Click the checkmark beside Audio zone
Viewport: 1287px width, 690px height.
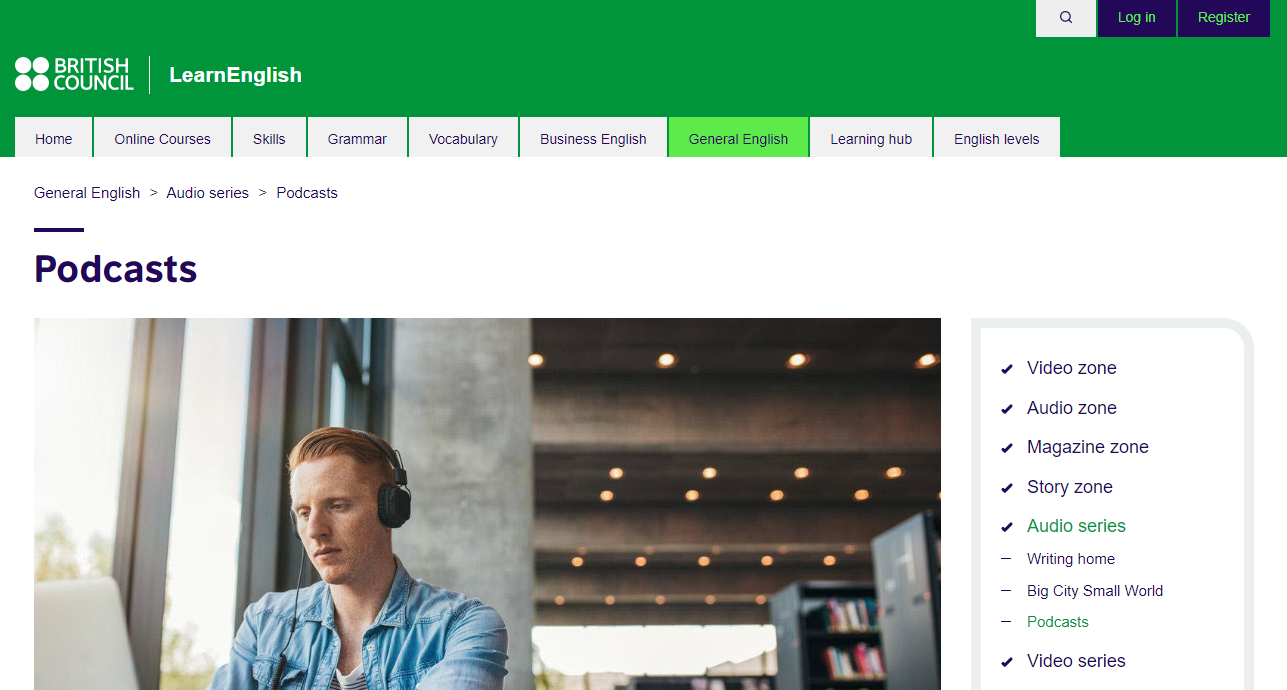[x=1007, y=410]
